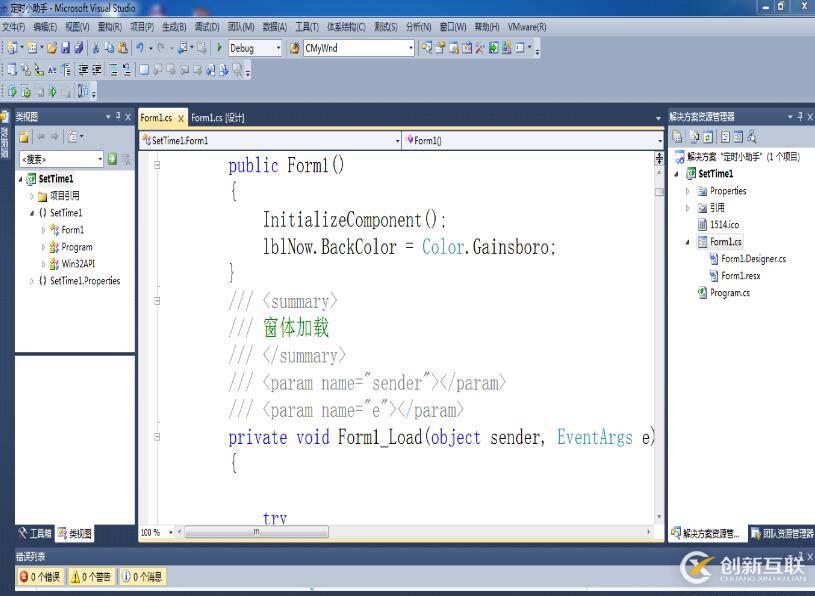Open the Form1() member dropdown
815x596 pixels.
[660, 140]
